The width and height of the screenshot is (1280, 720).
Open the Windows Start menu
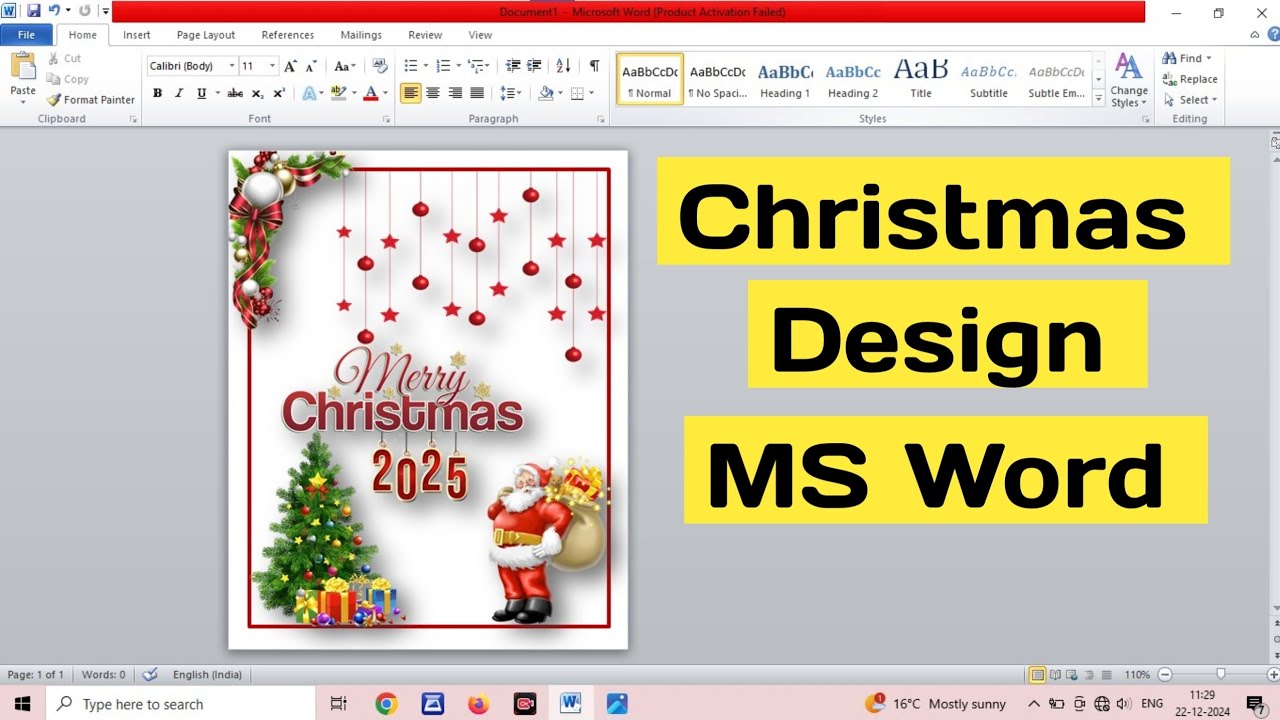coord(22,704)
